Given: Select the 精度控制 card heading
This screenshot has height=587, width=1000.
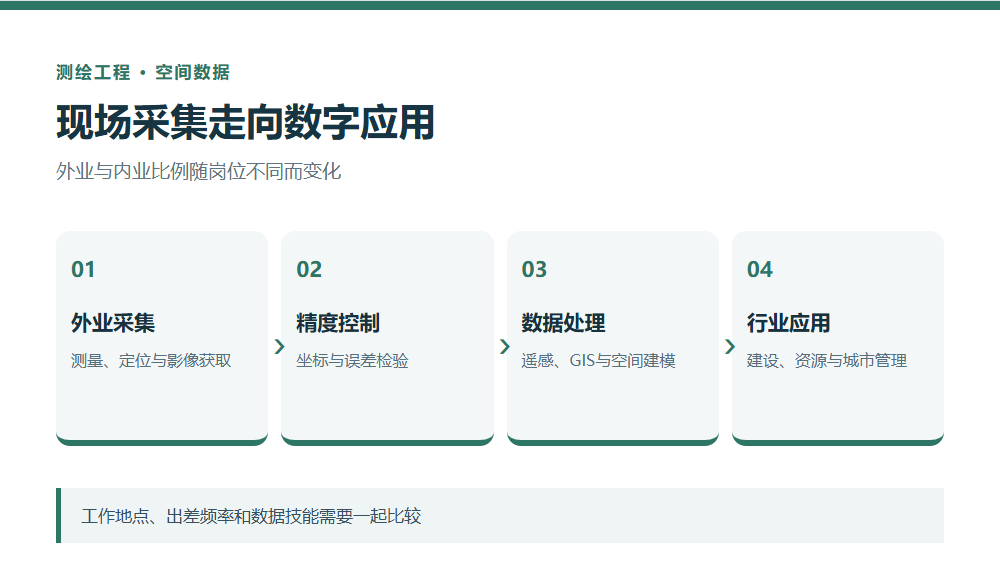Looking at the screenshot, I should (338, 323).
